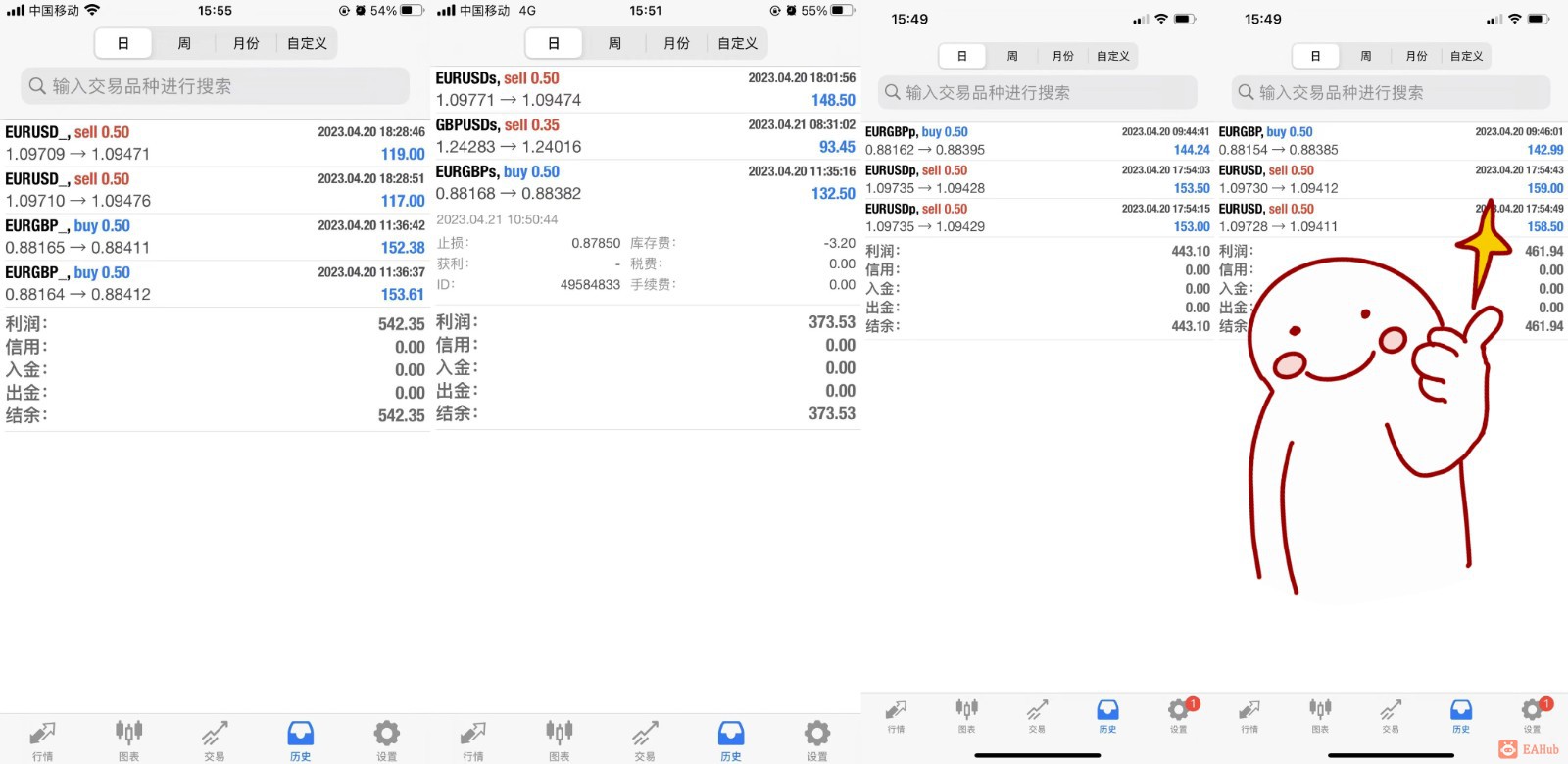Switch to 月份 tab in the 15:51 screen
This screenshot has width=1568, height=764.
[676, 43]
